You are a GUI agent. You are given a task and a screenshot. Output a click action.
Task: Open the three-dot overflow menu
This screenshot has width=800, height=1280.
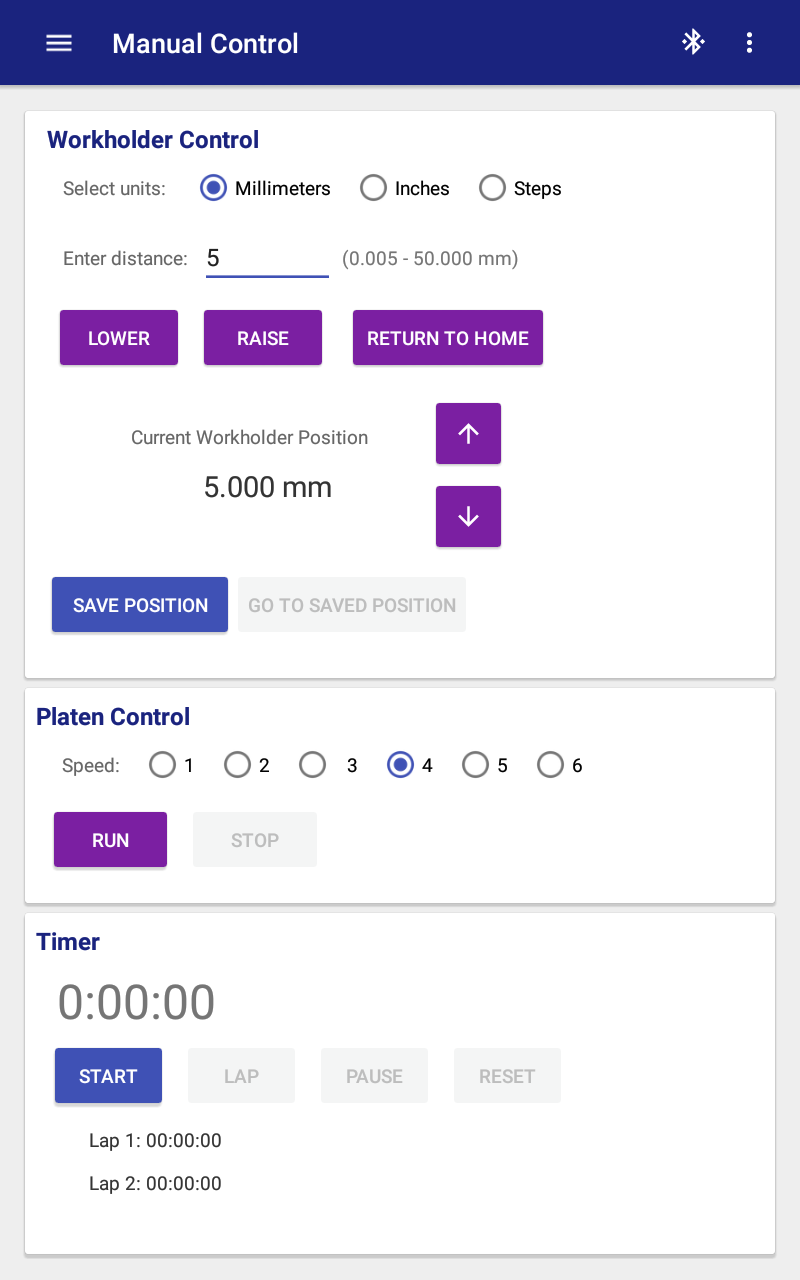(749, 42)
